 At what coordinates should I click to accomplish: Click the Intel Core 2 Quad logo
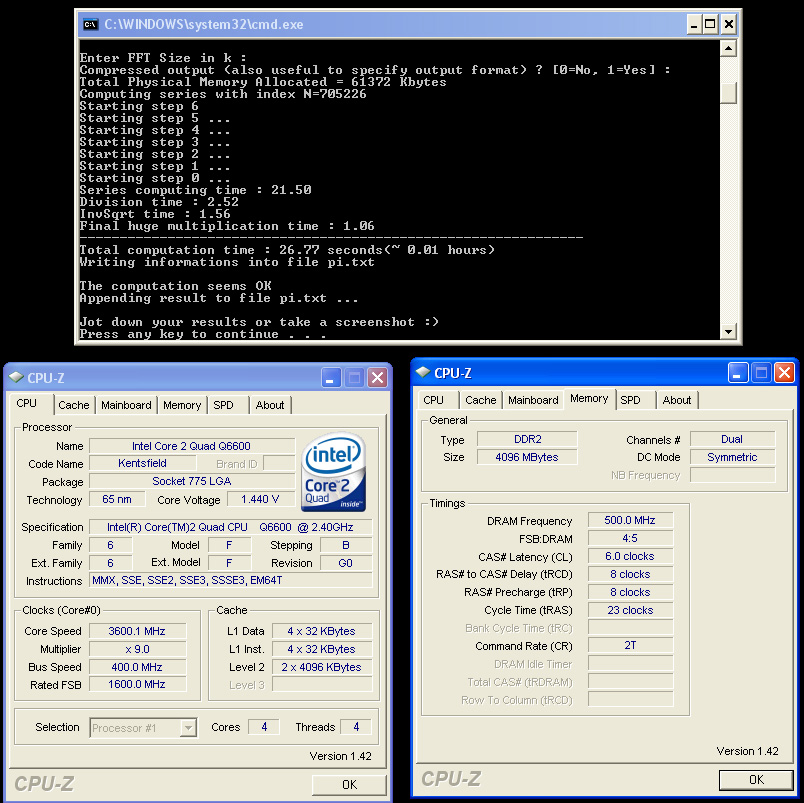click(334, 472)
